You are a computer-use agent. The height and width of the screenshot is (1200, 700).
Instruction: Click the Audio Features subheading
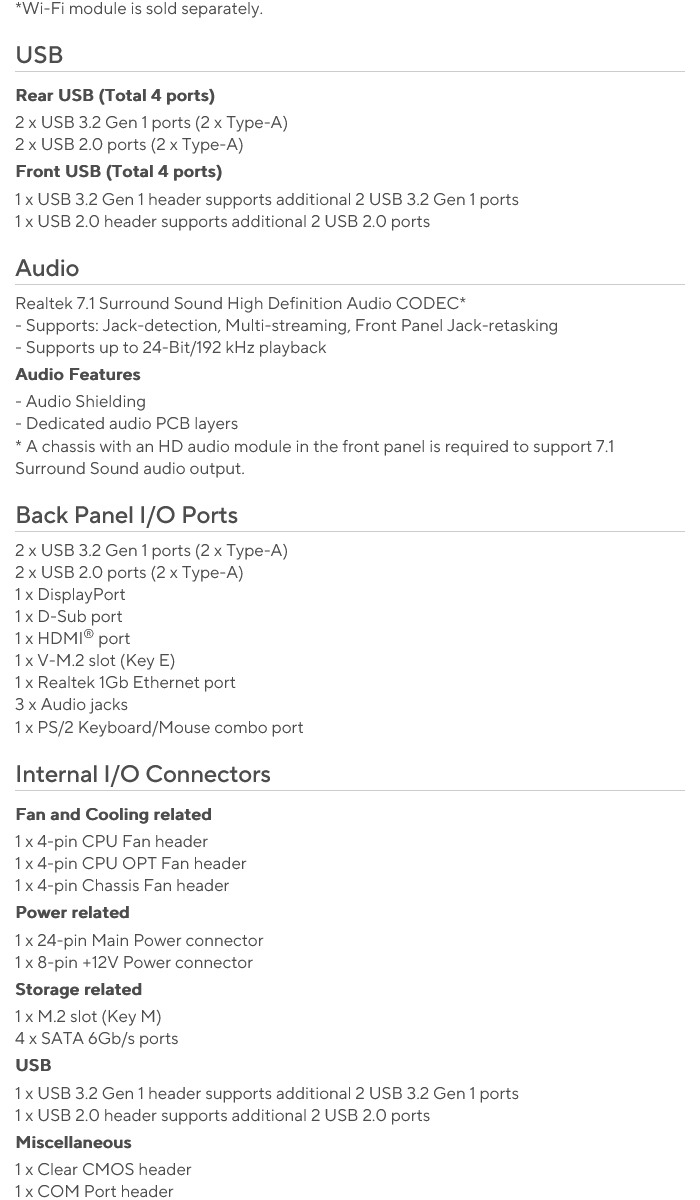point(78,374)
